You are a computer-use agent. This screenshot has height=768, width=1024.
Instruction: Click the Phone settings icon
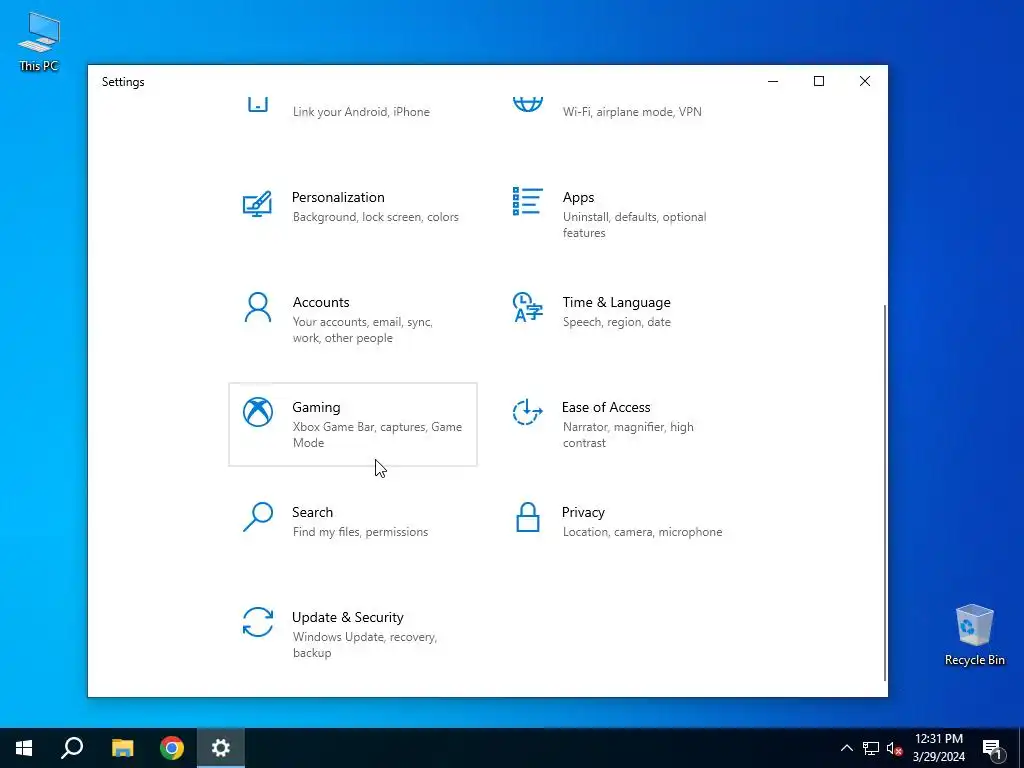tap(258, 104)
